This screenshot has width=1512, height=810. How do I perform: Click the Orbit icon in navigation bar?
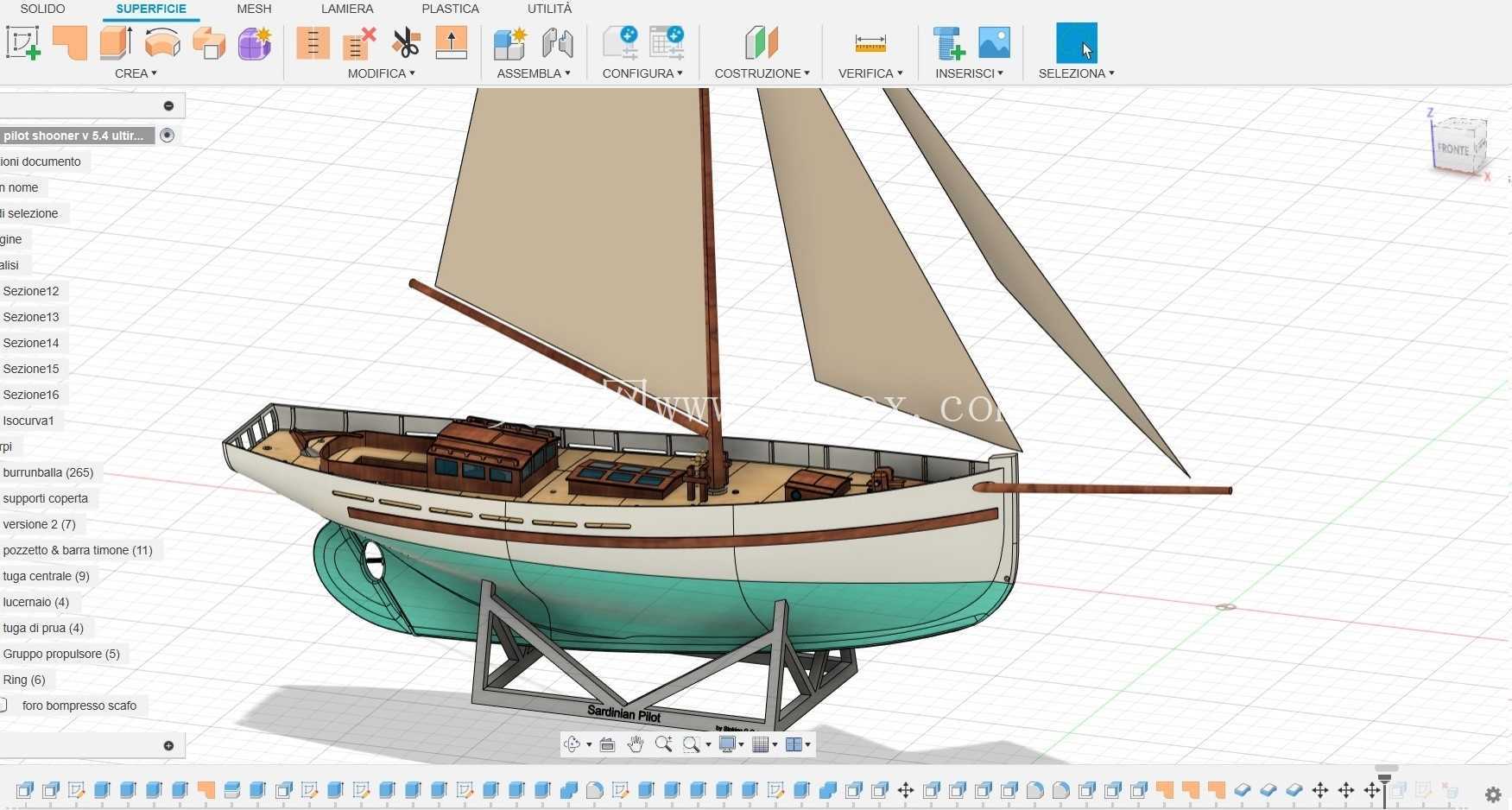coord(572,744)
